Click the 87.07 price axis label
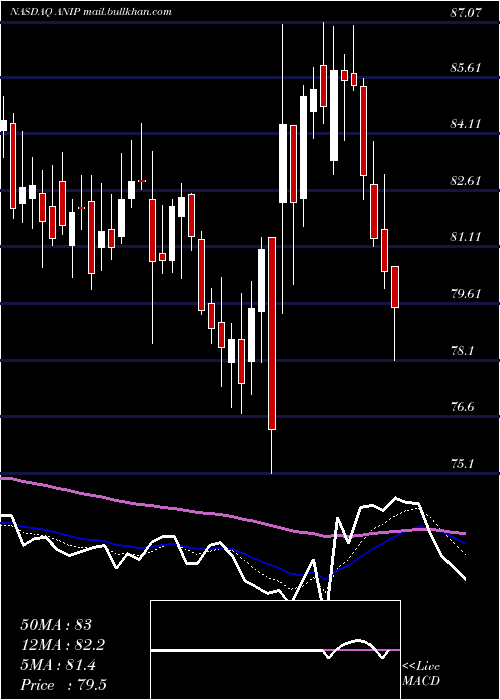Image resolution: width=500 pixels, height=700 pixels. pos(467,12)
